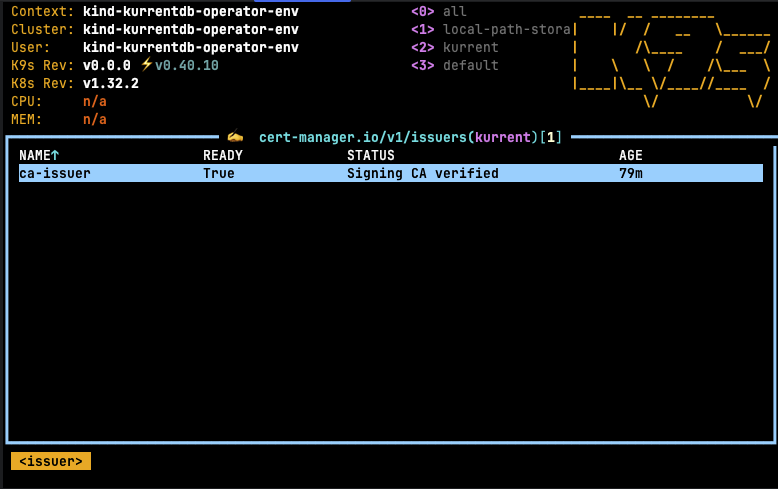Switch to the <1> local-path-stora namespace
778x489 pixels.
click(x=490, y=29)
